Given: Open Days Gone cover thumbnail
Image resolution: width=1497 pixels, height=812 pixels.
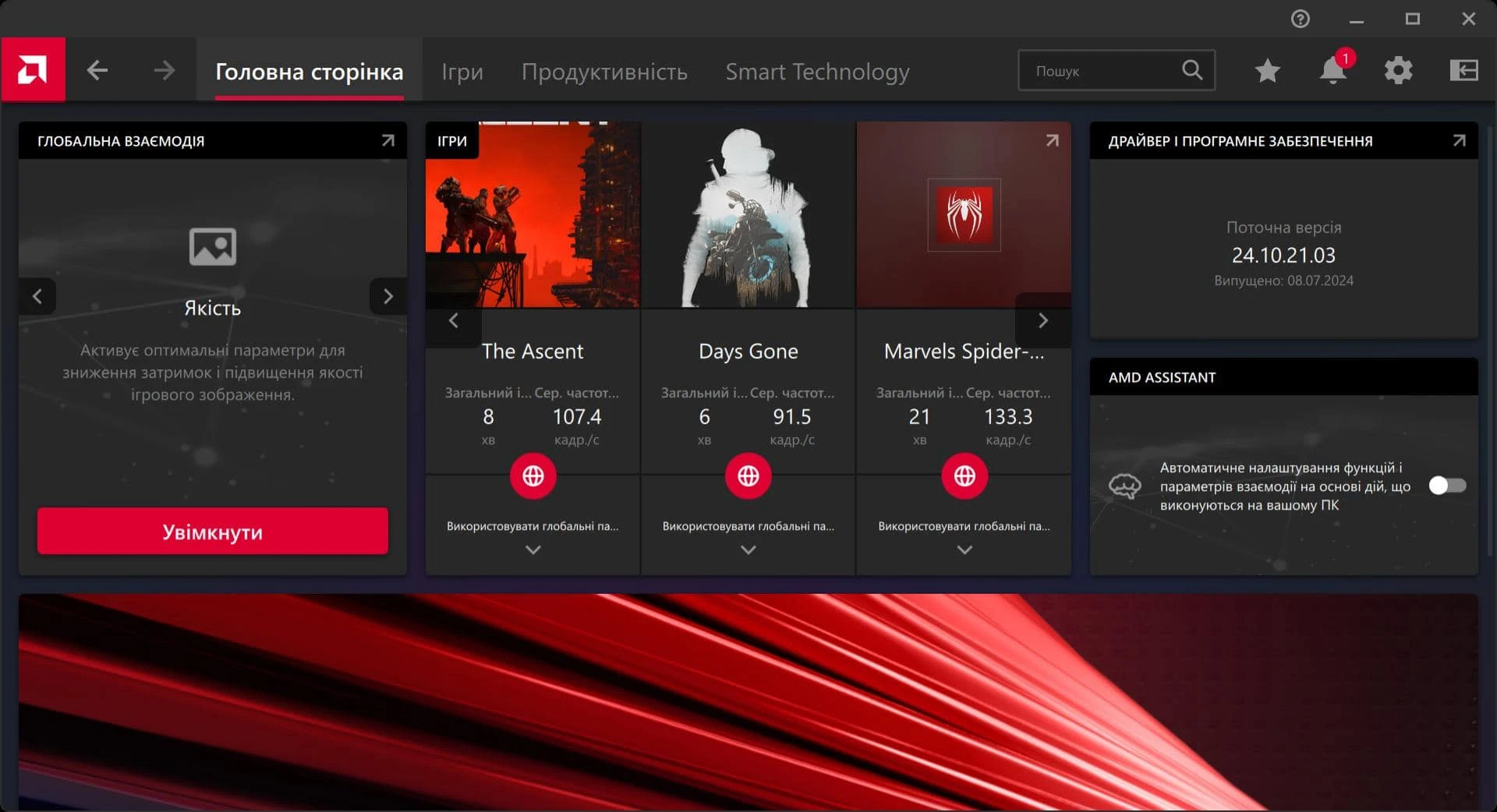Looking at the screenshot, I should (748, 214).
